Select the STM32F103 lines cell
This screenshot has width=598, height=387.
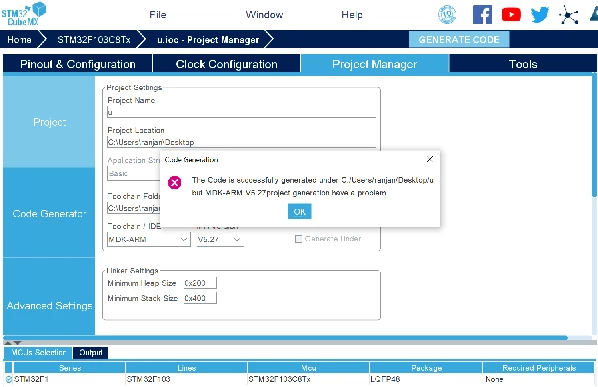coord(186,379)
